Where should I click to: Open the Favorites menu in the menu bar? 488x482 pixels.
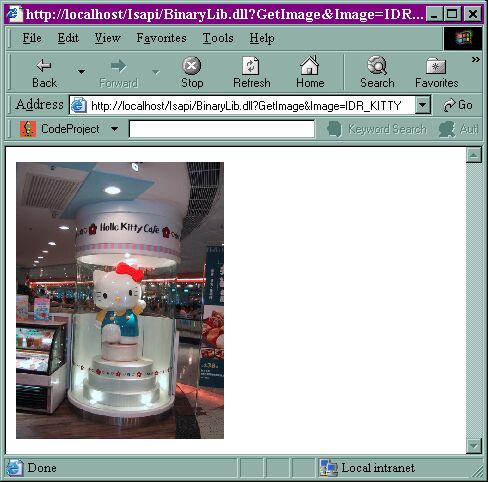pyautogui.click(x=161, y=38)
